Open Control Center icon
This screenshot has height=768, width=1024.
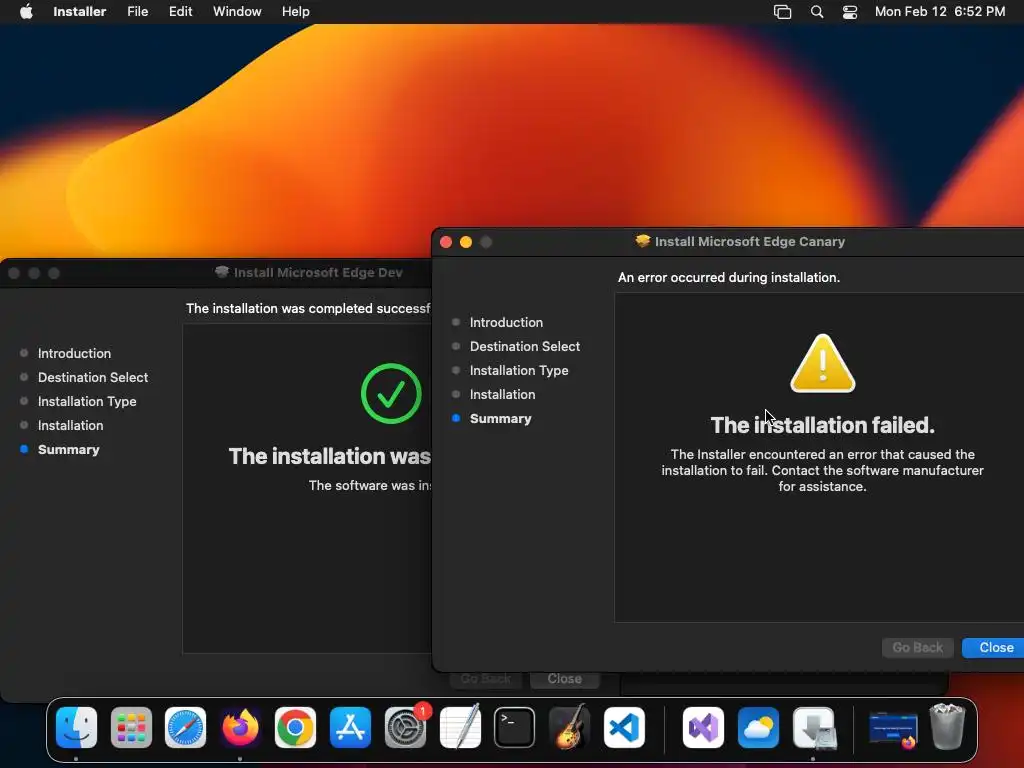click(x=850, y=12)
